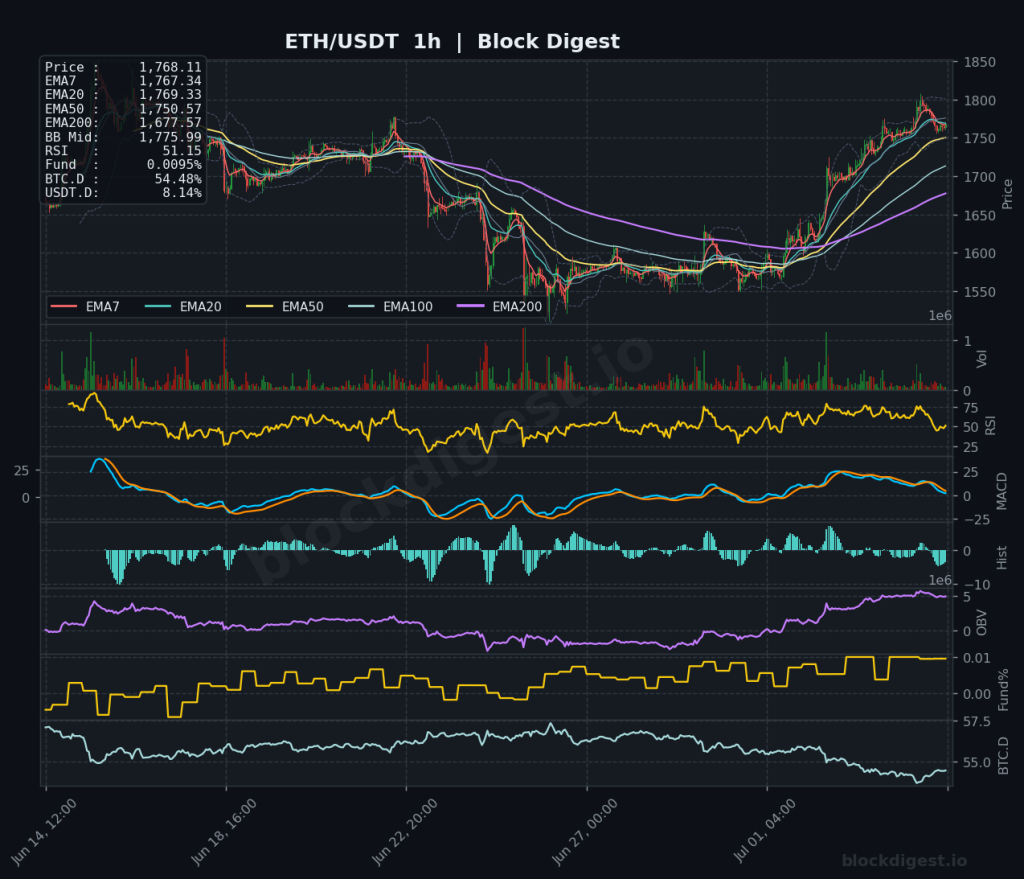Click the Price axis label

coord(1007,194)
